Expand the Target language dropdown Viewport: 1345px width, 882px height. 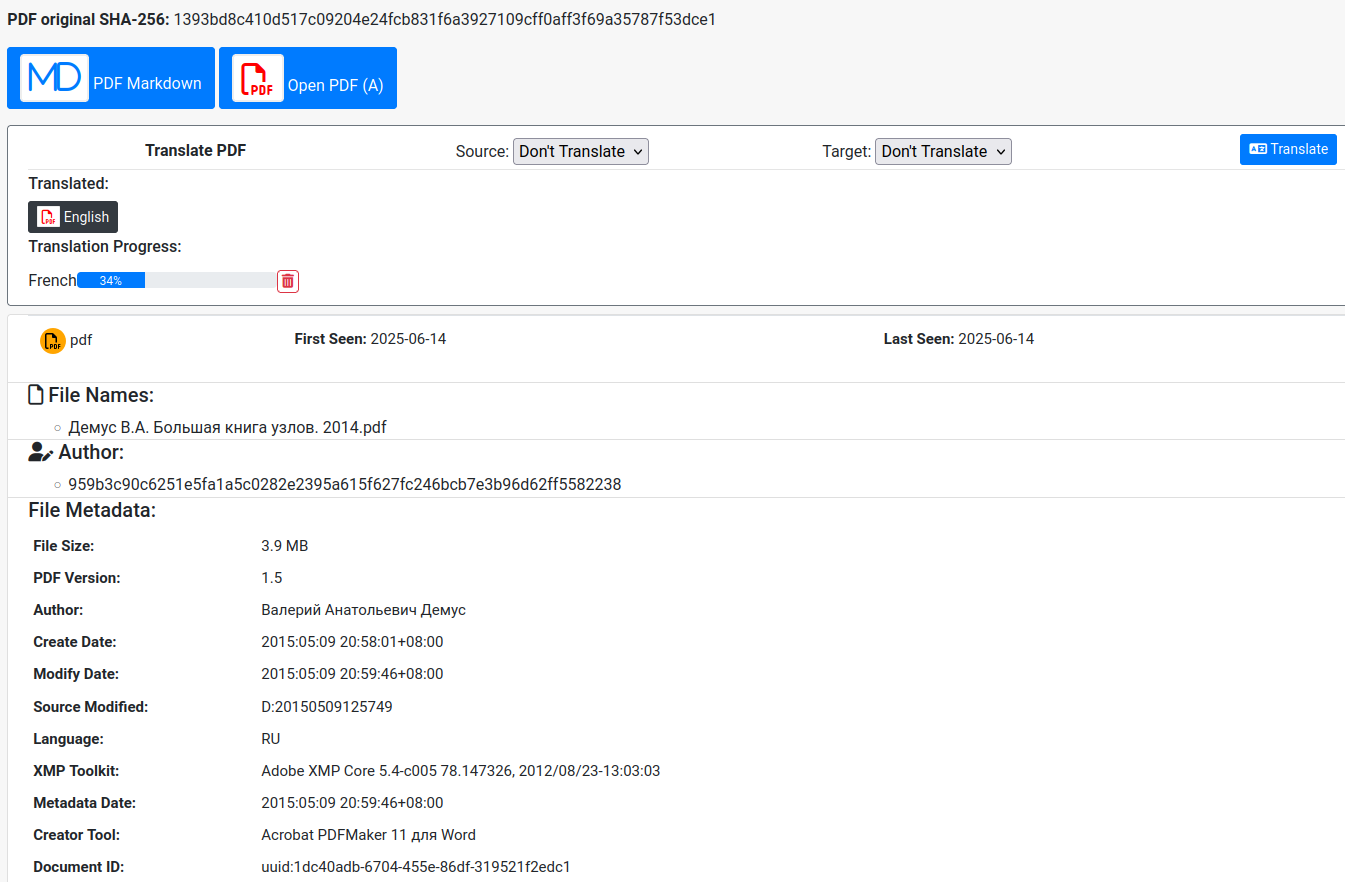[943, 151]
